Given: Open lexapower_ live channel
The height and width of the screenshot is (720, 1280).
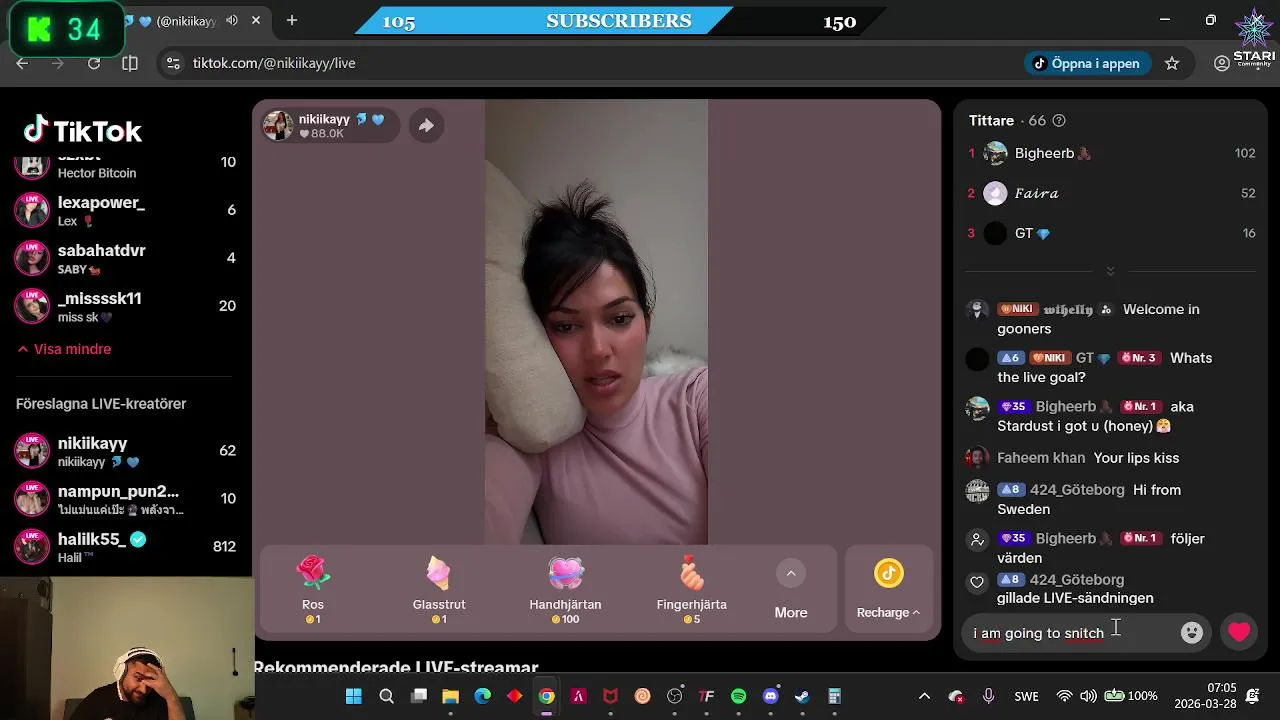Looking at the screenshot, I should (x=126, y=210).
